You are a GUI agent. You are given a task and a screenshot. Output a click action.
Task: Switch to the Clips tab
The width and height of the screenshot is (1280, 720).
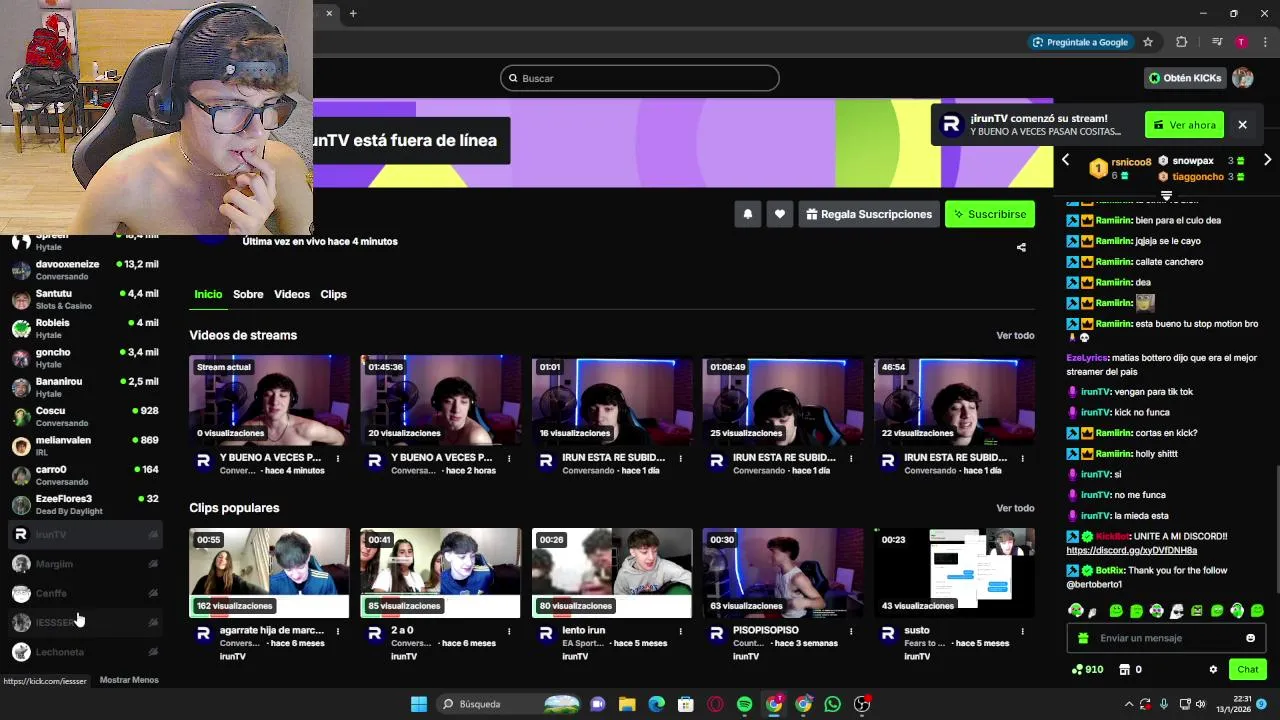[333, 294]
